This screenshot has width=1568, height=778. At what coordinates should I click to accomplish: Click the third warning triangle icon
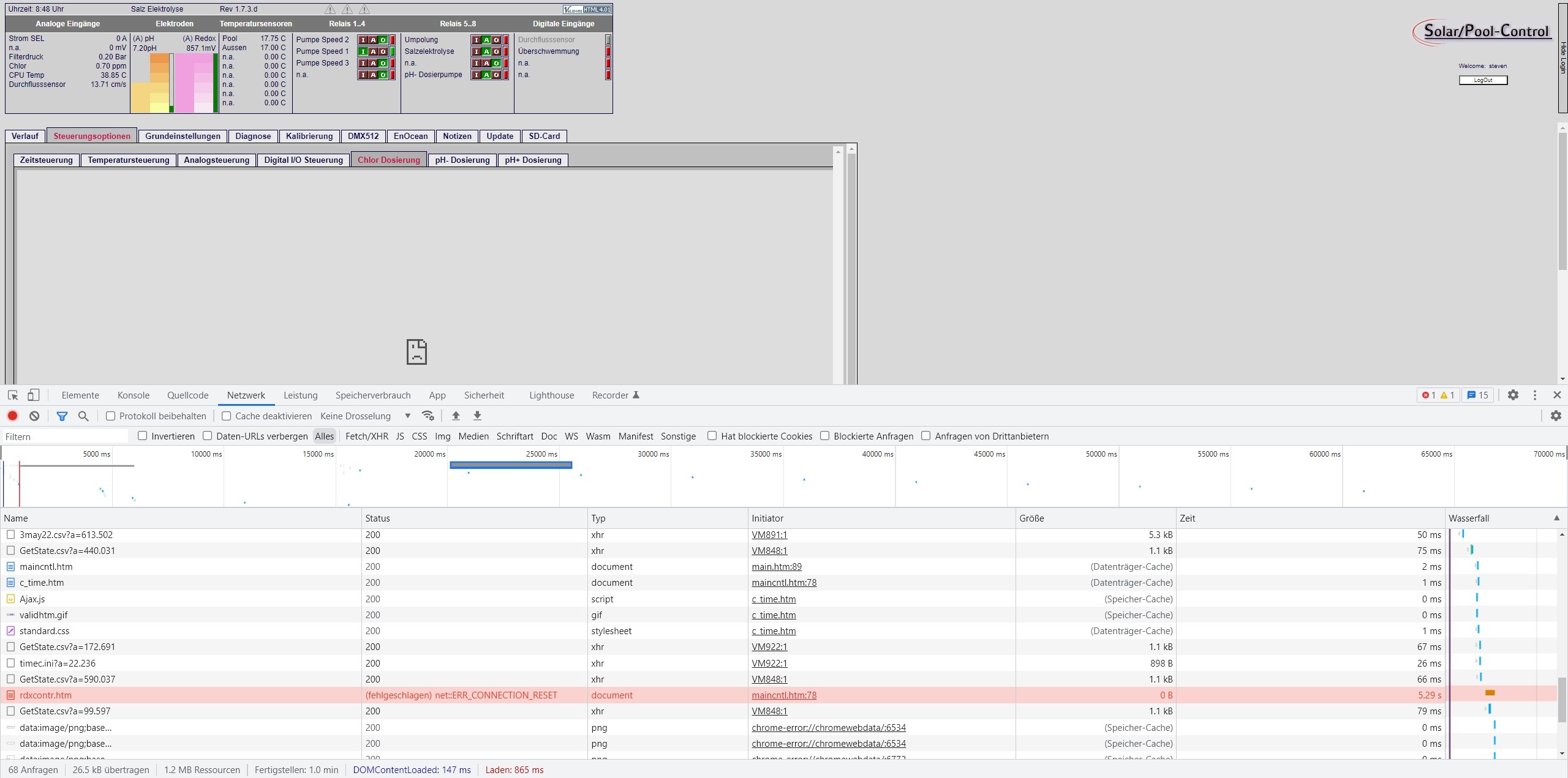[x=364, y=9]
